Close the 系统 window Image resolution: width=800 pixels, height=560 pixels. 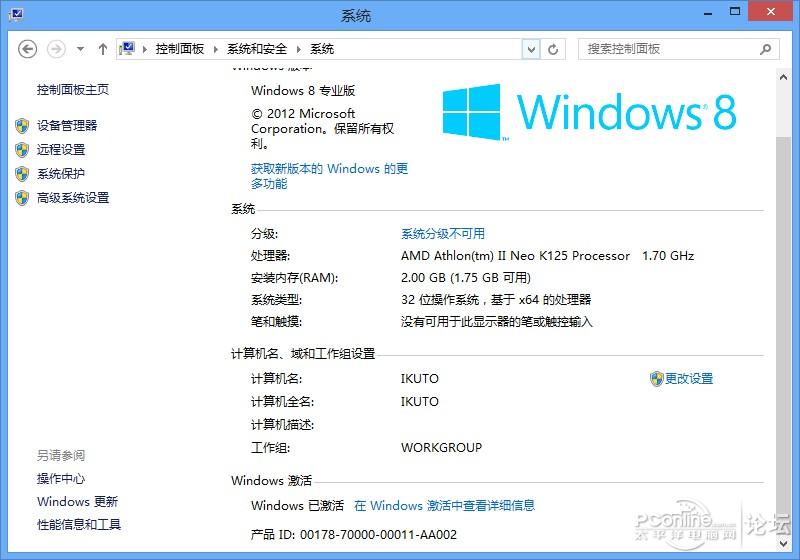(770, 11)
